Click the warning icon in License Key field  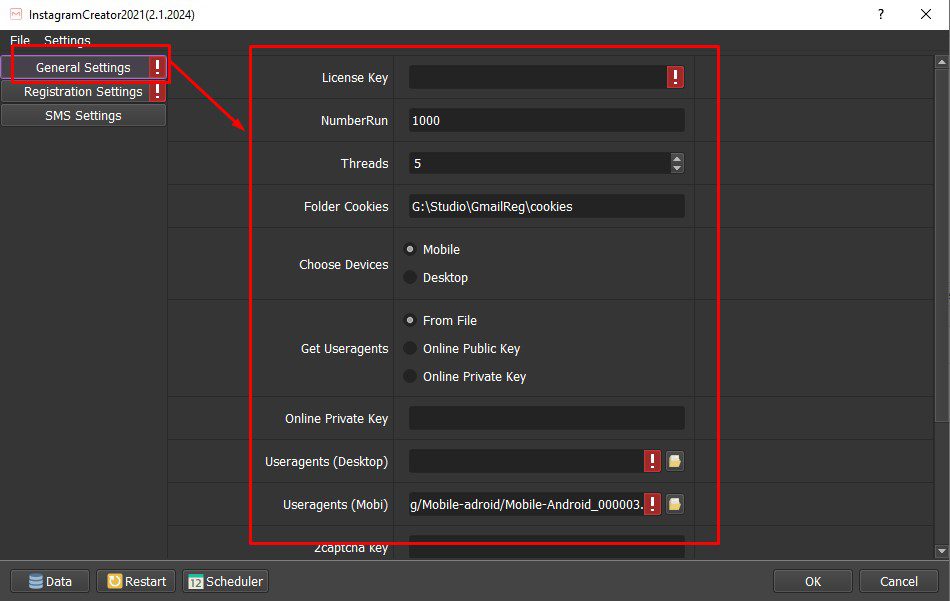point(676,77)
